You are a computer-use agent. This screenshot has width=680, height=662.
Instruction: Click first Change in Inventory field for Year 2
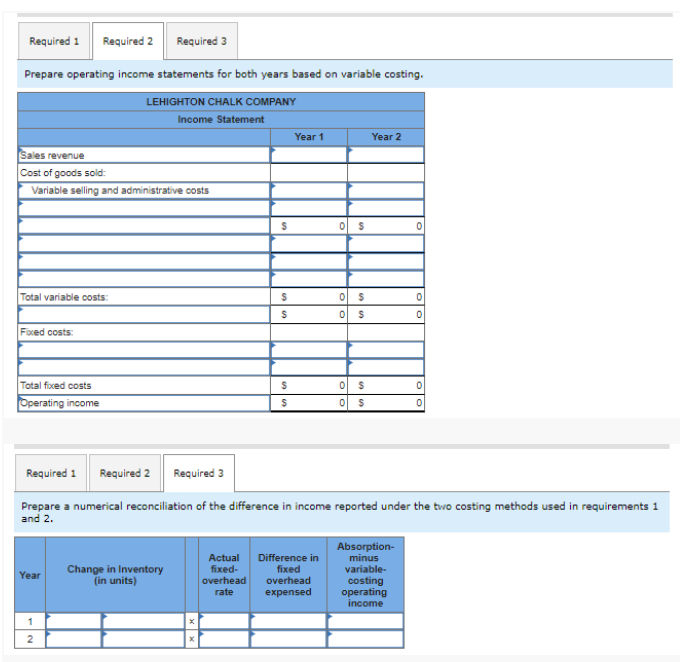click(74, 639)
